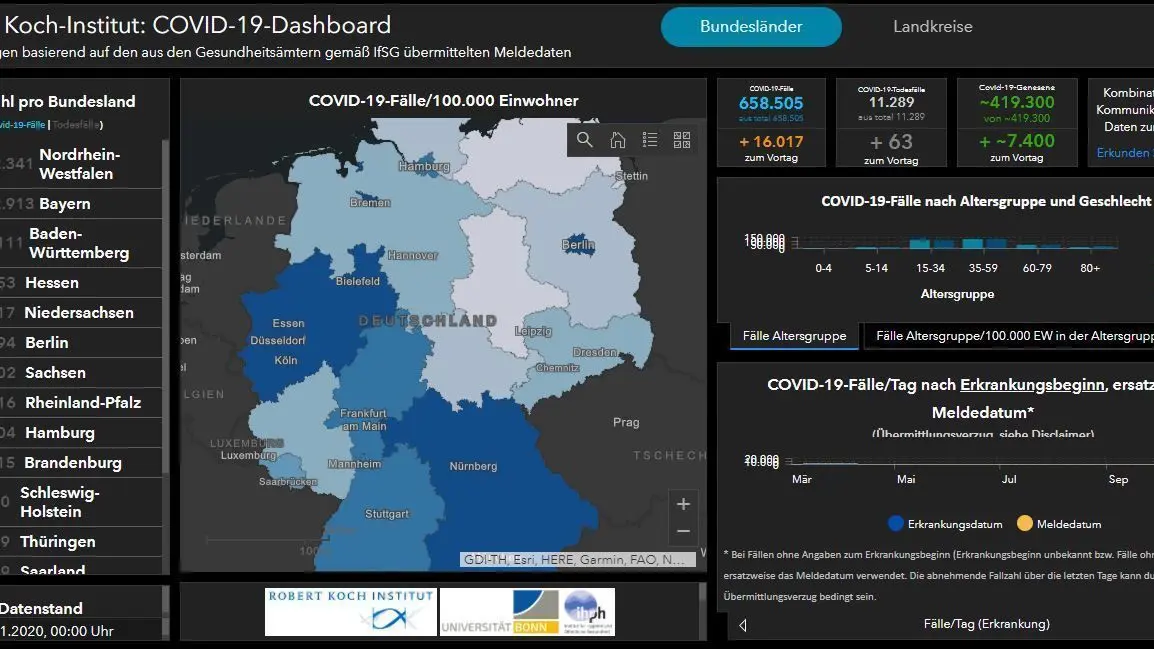Reset map to home extent
1154x649 pixels.
[x=617, y=140]
